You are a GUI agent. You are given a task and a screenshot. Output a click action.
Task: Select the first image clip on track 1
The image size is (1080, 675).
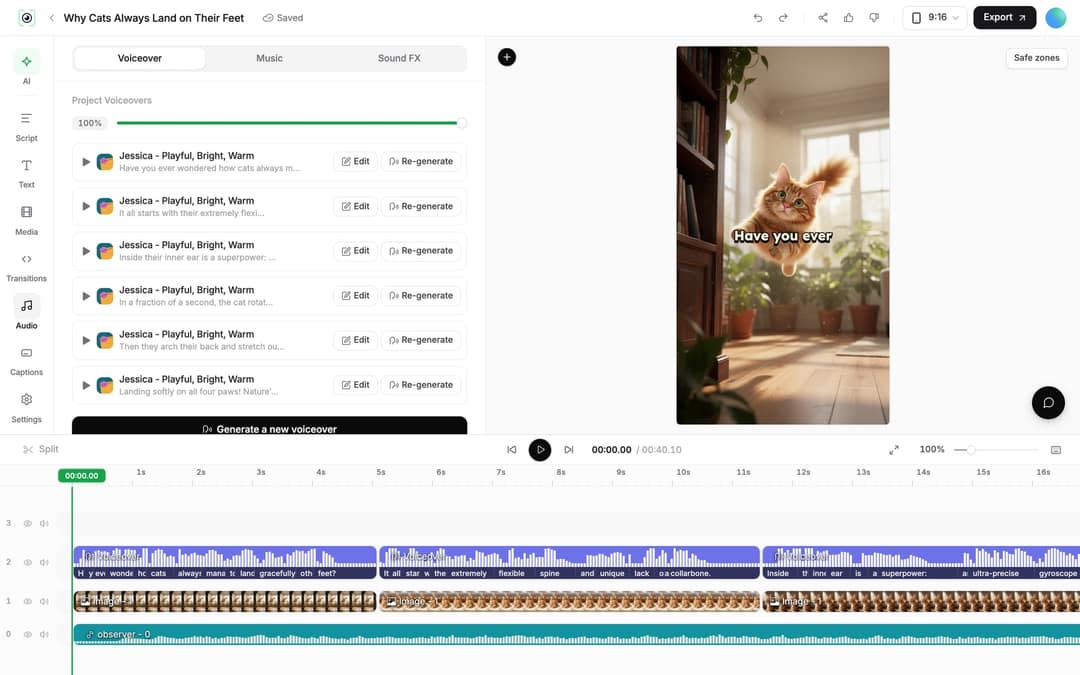pos(225,601)
